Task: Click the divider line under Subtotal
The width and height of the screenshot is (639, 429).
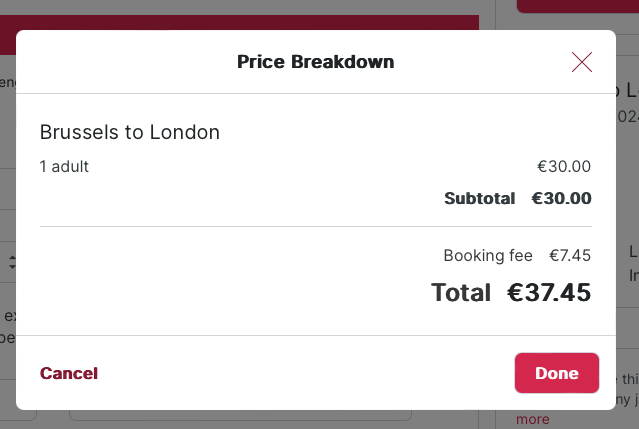Action: pos(316,226)
